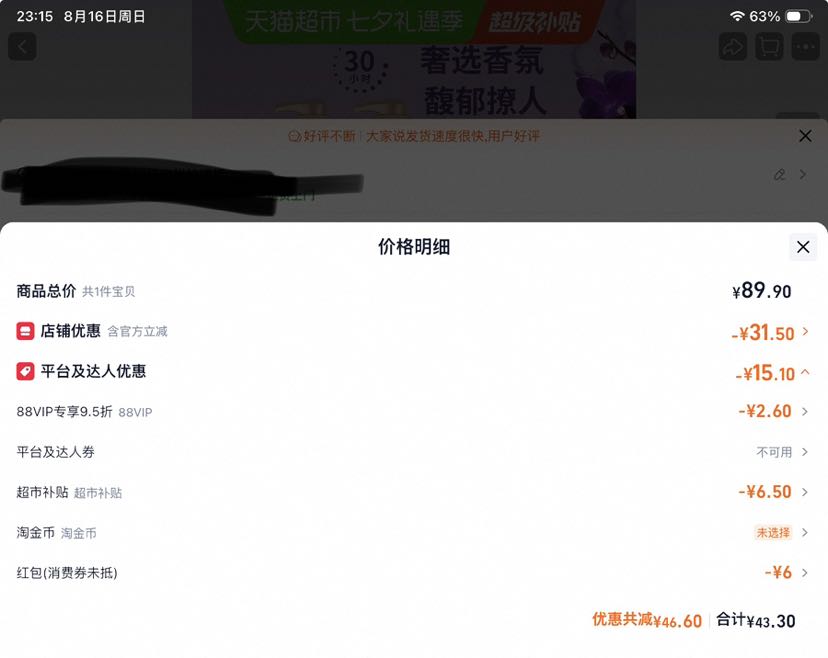Open 超市补贴 discount chevron
The width and height of the screenshot is (828, 658).
805,492
